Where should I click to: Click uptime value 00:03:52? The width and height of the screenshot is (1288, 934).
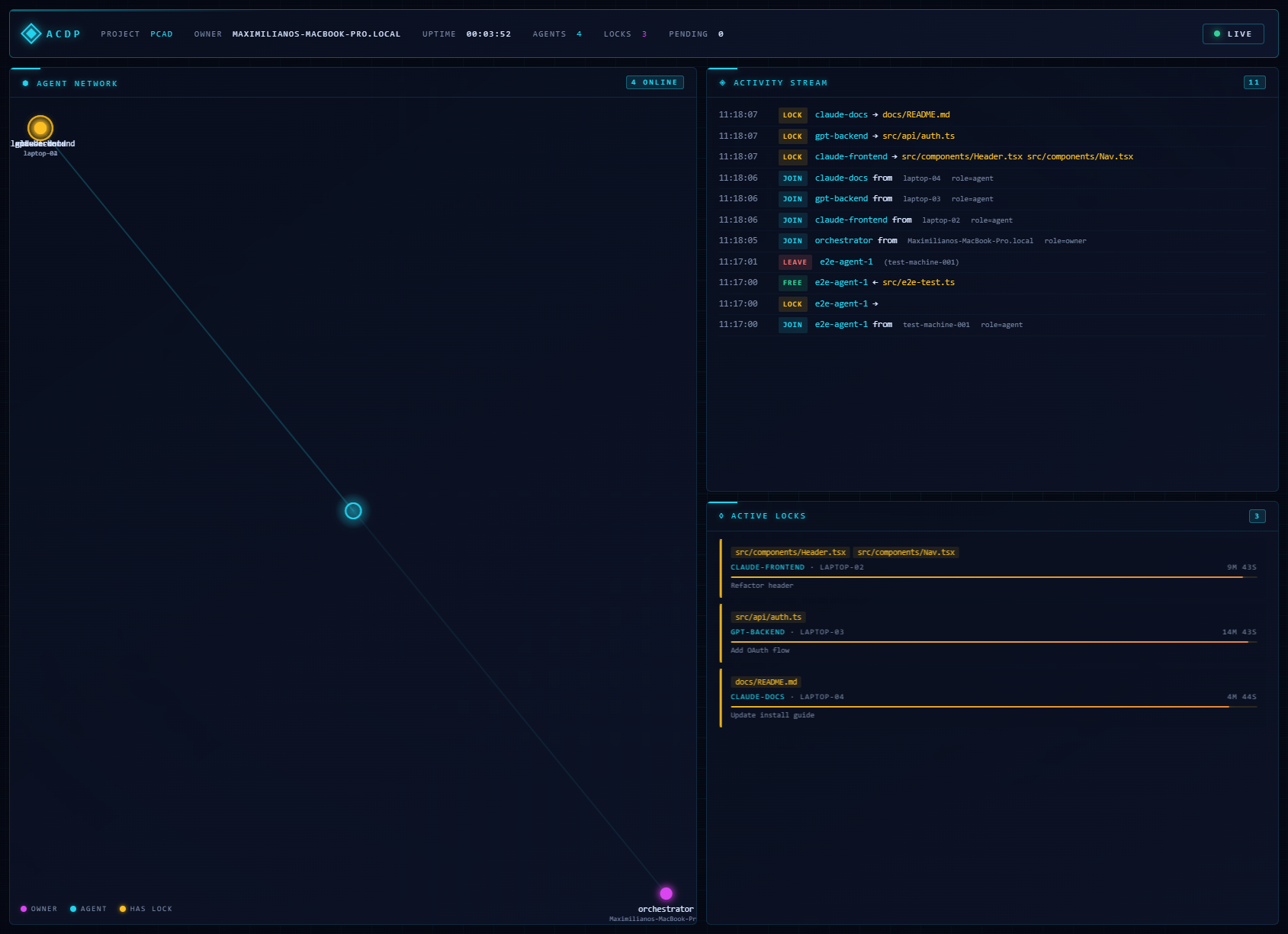[x=489, y=34]
